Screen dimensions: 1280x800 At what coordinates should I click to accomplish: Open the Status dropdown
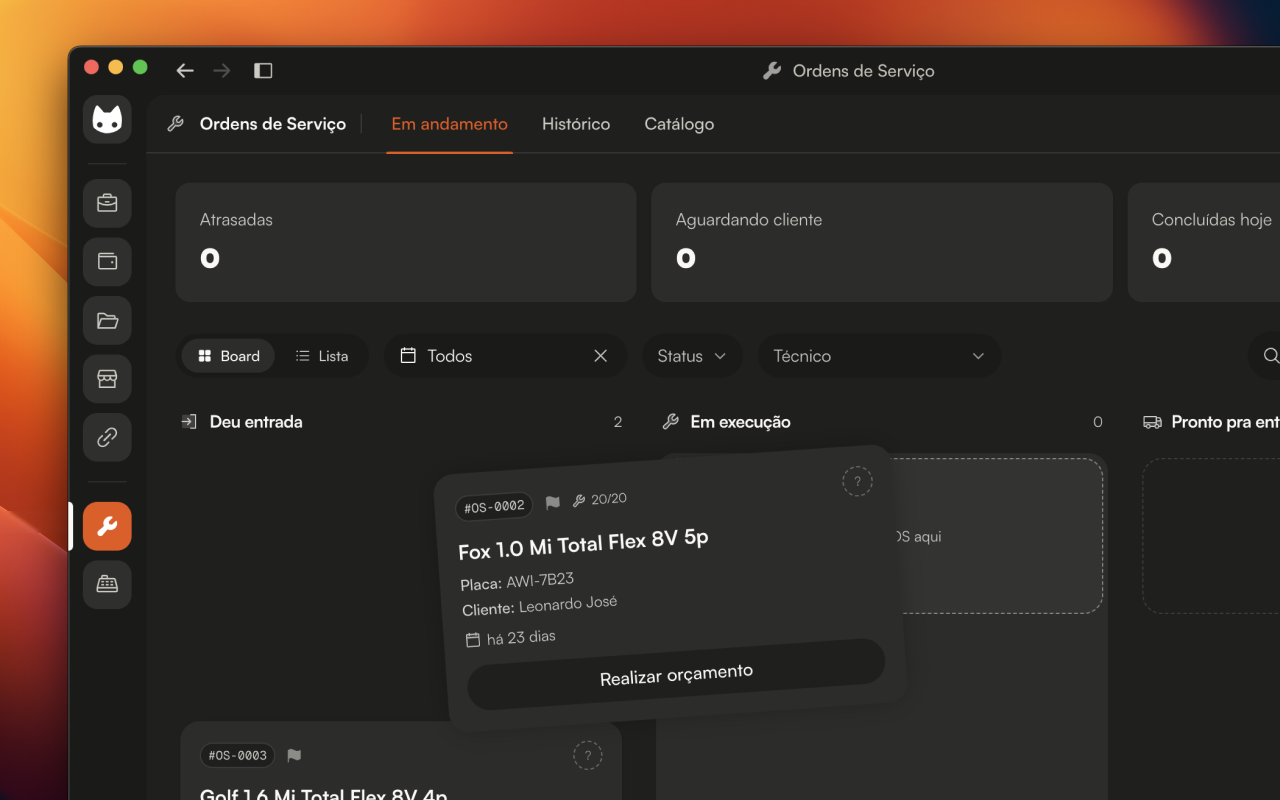pyautogui.click(x=692, y=356)
